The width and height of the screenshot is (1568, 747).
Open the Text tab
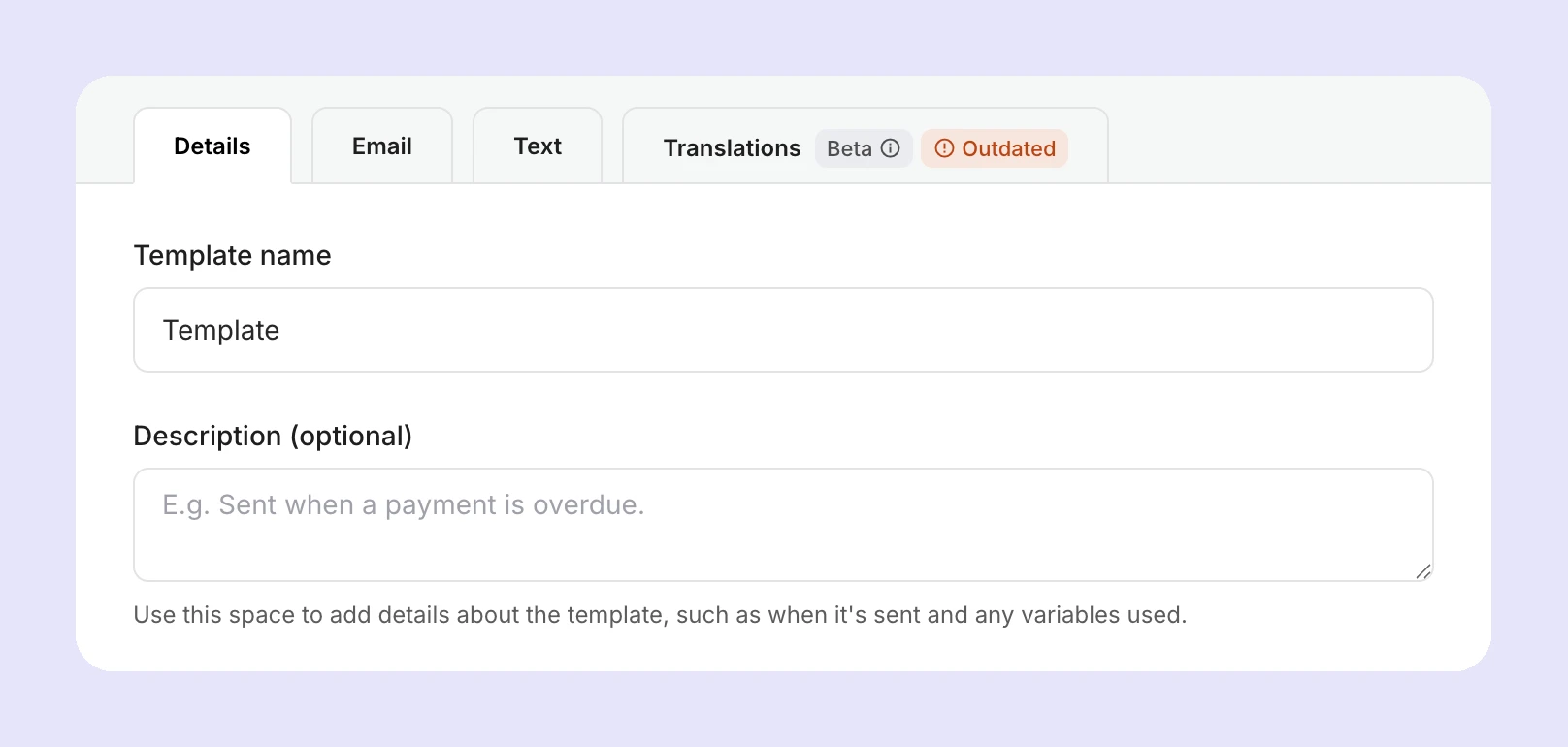point(538,146)
